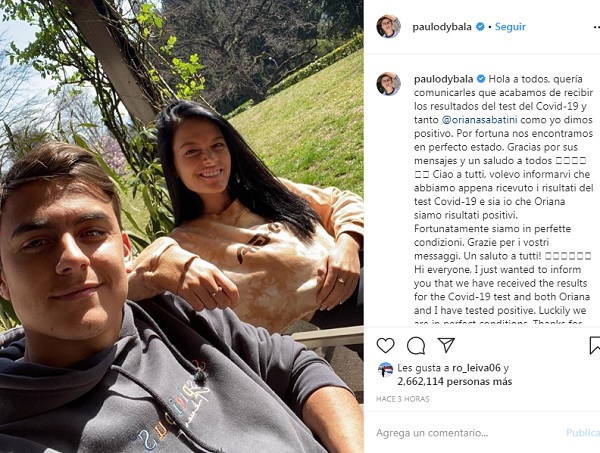Open the paulodybala username in header

pyautogui.click(x=442, y=27)
